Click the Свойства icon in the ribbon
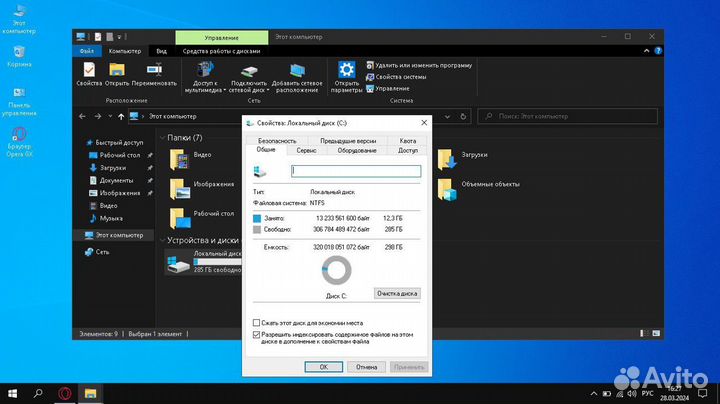Screen dimensions: 720x404 coord(89,70)
